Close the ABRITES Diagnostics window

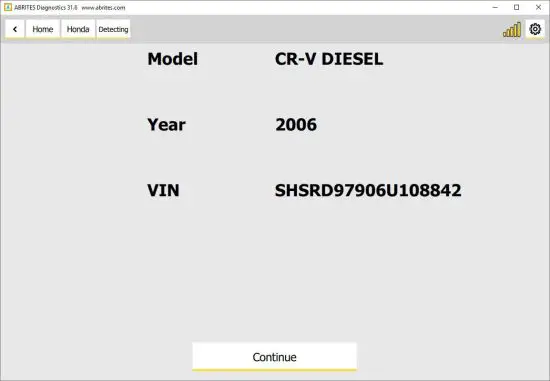tap(538, 7)
